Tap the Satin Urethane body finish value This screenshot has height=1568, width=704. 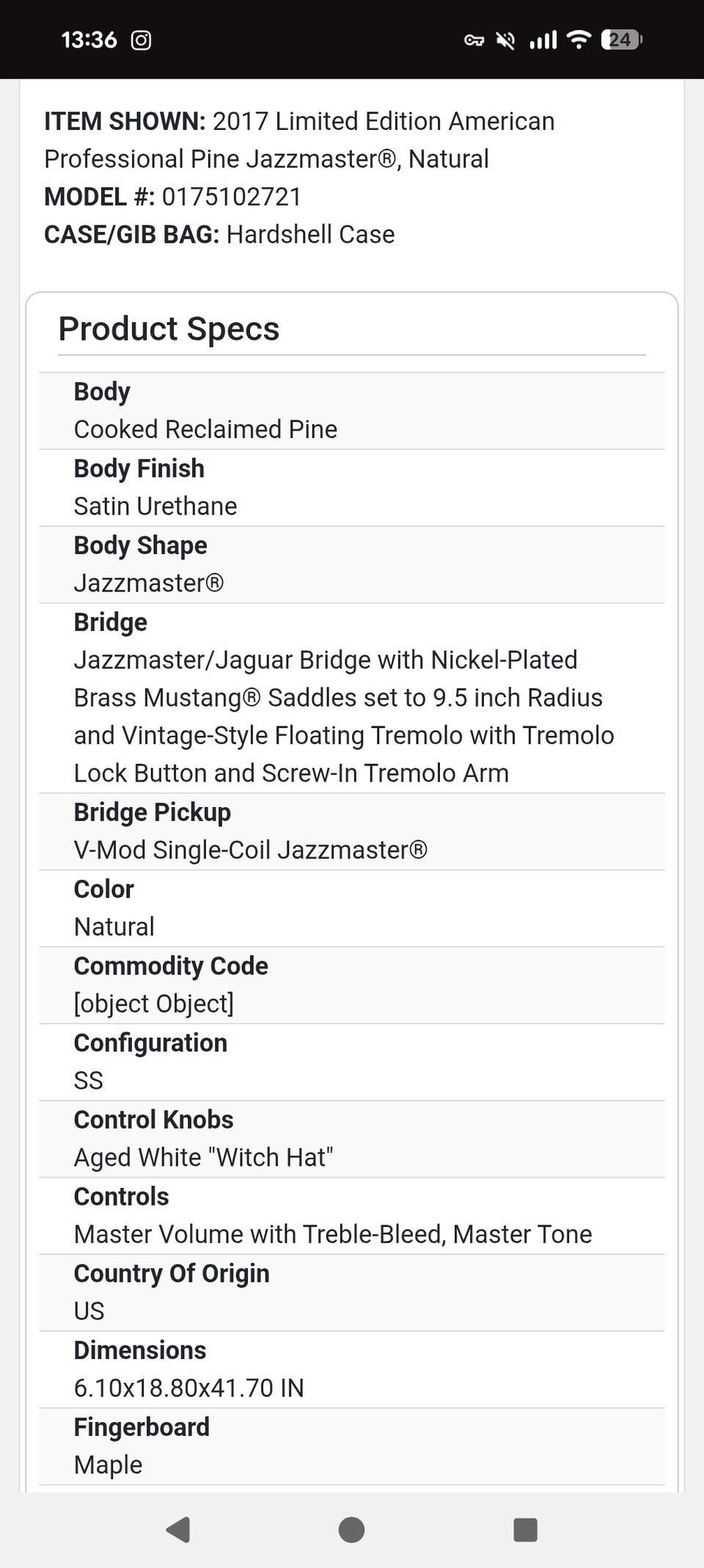pyautogui.click(x=155, y=506)
